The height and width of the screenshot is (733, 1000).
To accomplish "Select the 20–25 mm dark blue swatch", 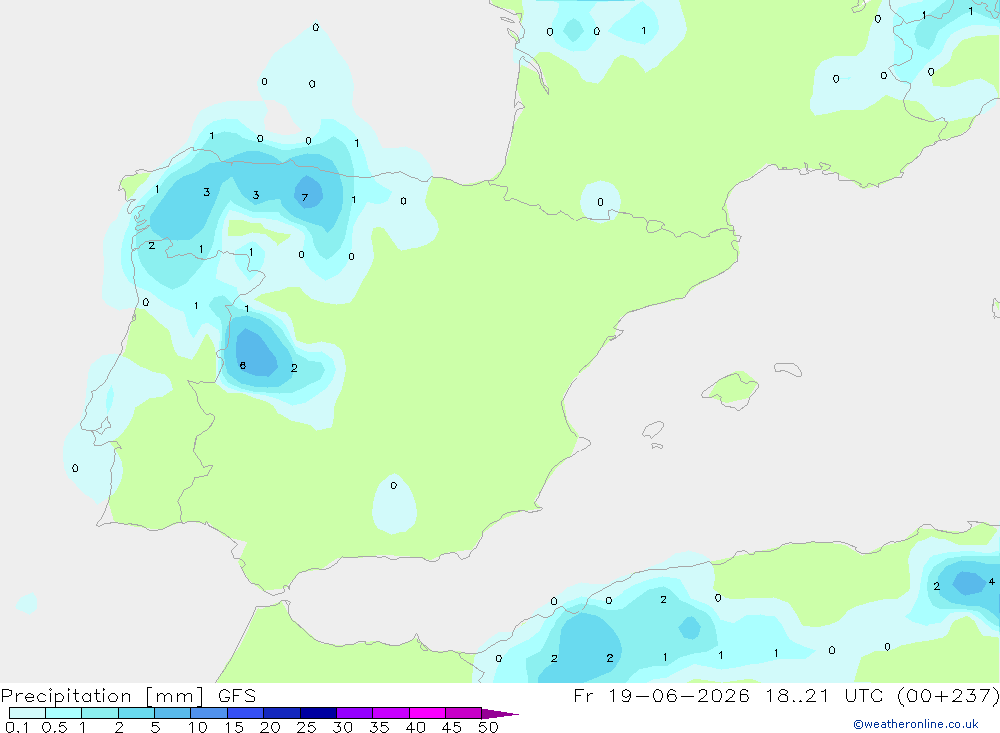I will point(281,713).
